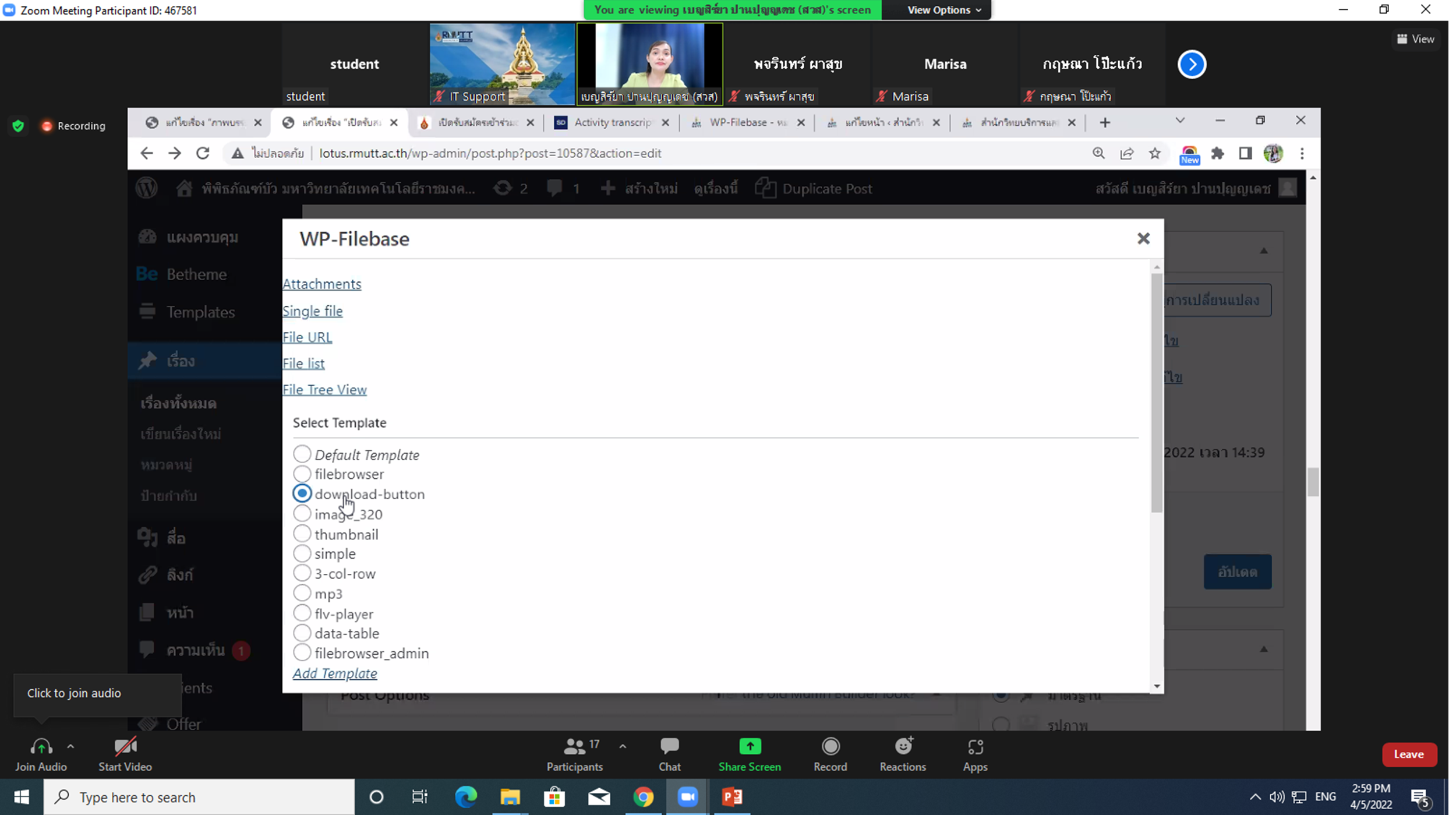Open the File URL link
The height and width of the screenshot is (815, 1456).
click(x=309, y=338)
